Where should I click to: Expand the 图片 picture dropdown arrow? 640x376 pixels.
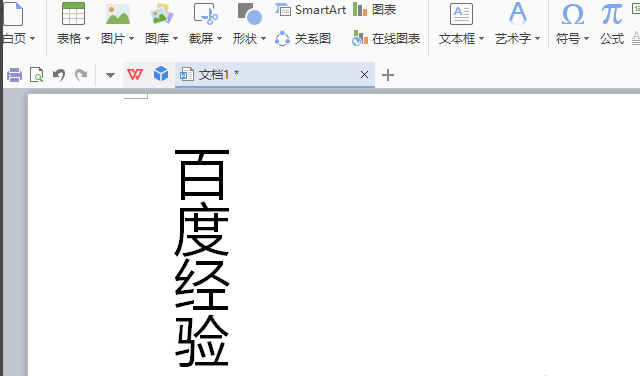(131, 39)
